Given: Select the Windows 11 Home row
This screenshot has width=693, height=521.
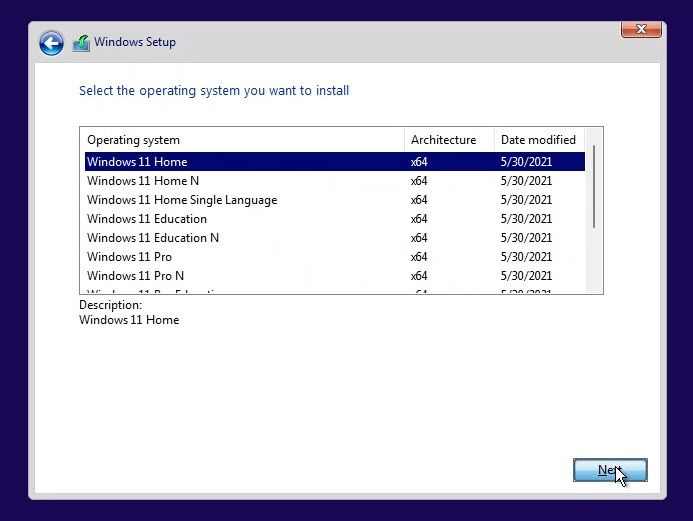Looking at the screenshot, I should [x=335, y=161].
